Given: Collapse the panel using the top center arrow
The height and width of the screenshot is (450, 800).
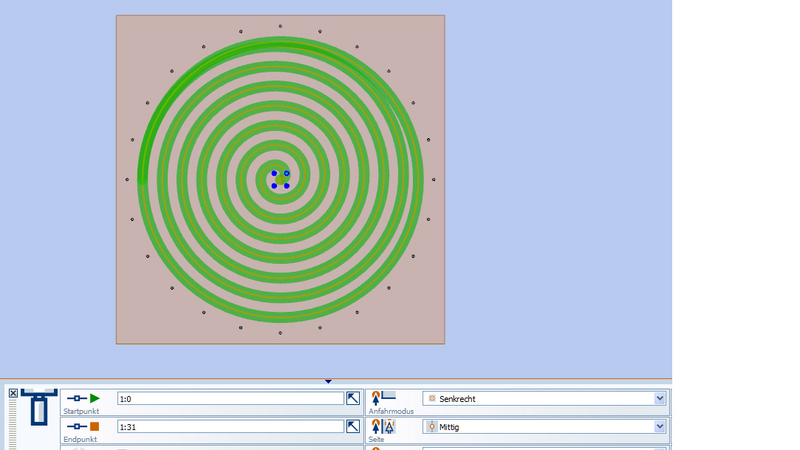Looking at the screenshot, I should (328, 381).
